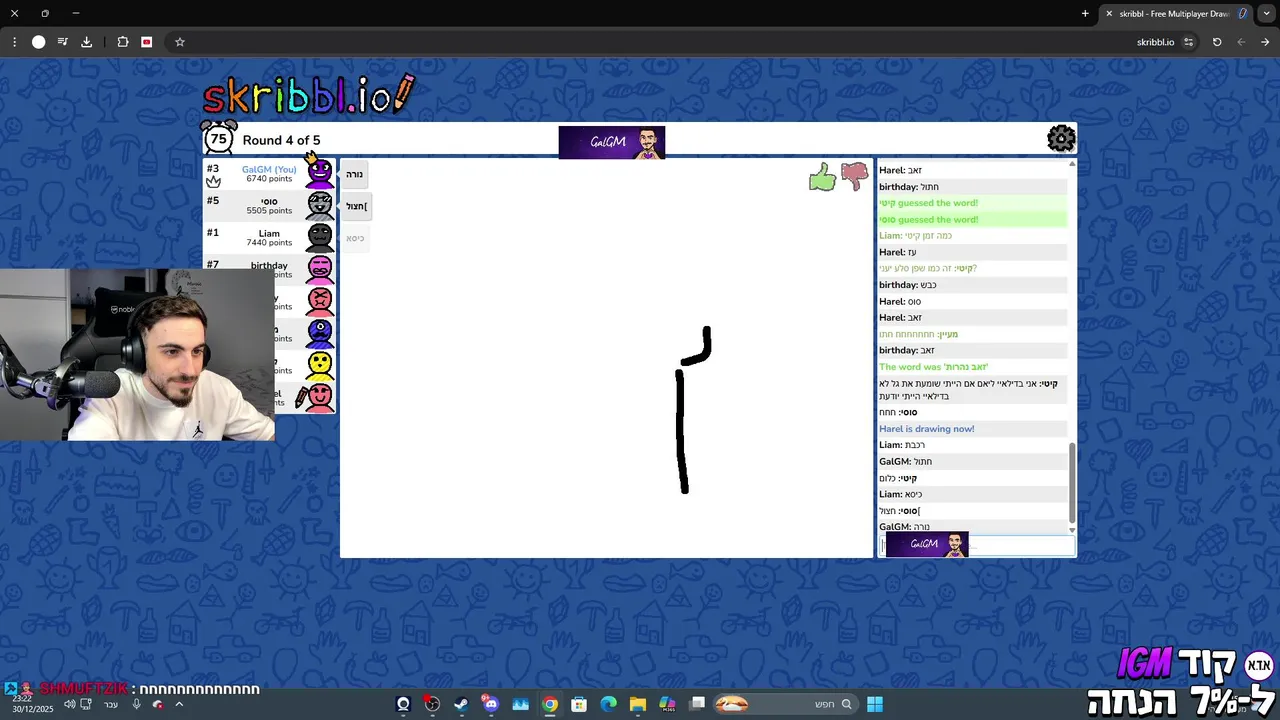1280x720 pixels.
Task: Click the faded third word hint
Action: [355, 238]
